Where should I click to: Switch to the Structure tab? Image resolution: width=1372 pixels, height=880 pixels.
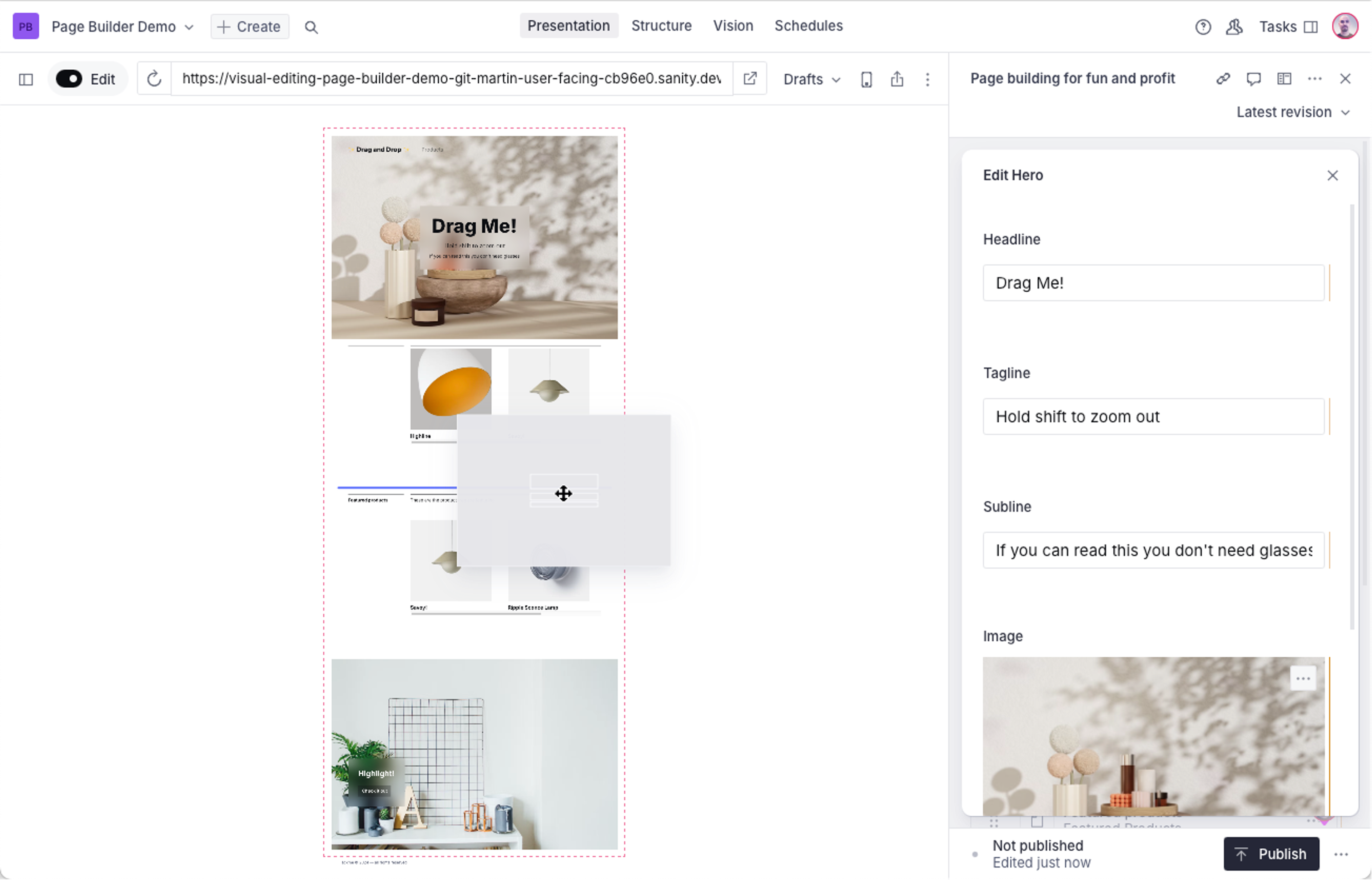661,26
